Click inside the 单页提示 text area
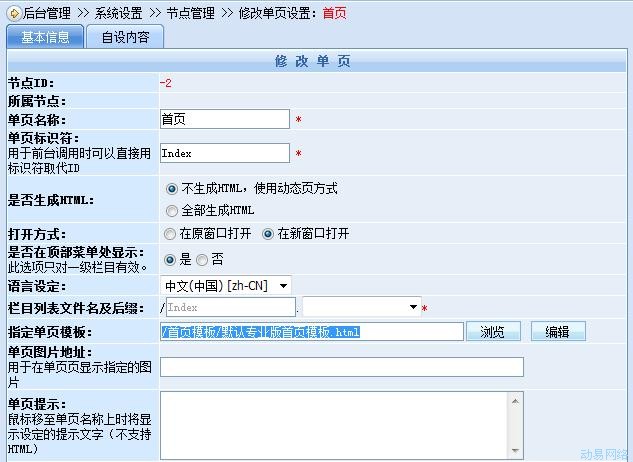Image resolution: width=633 pixels, height=462 pixels. pos(341,425)
